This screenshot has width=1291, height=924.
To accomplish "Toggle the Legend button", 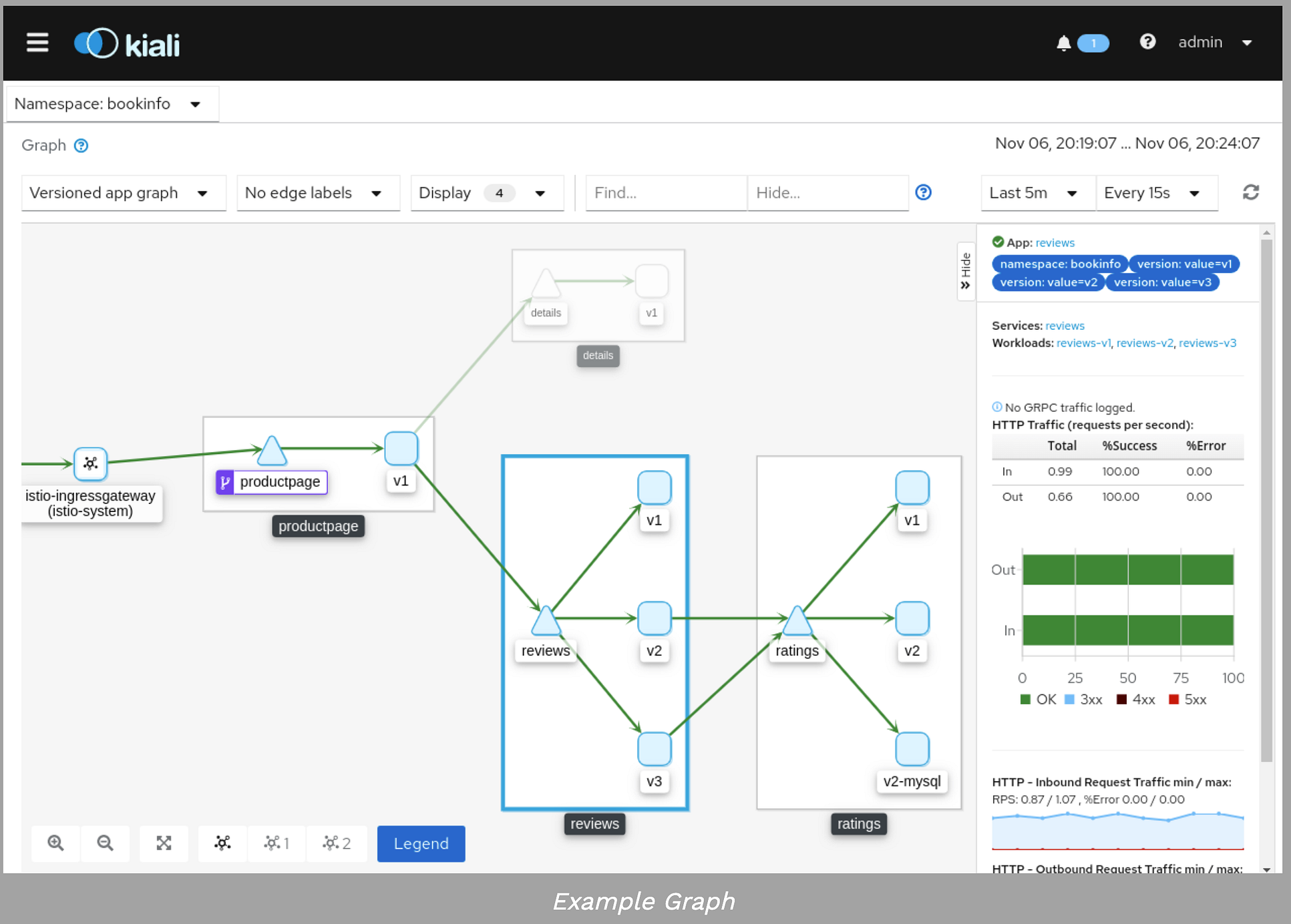I will pos(421,843).
